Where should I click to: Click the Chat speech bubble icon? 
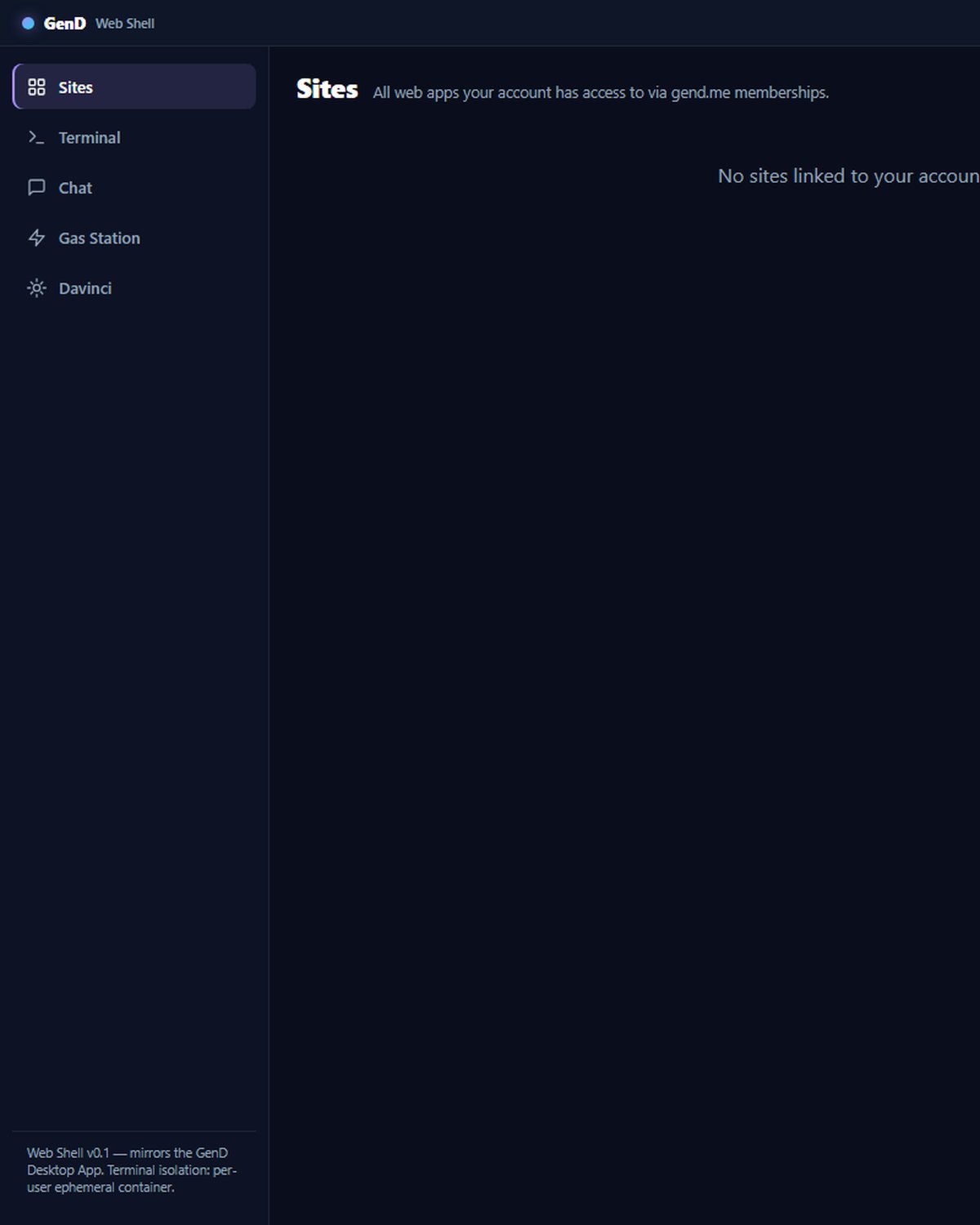37,188
